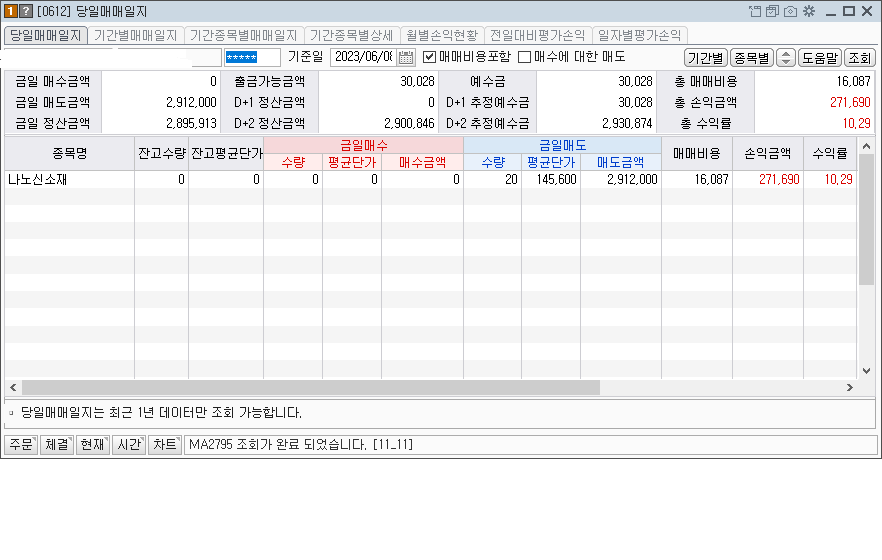Click the 매도금액 column header

pos(620,162)
